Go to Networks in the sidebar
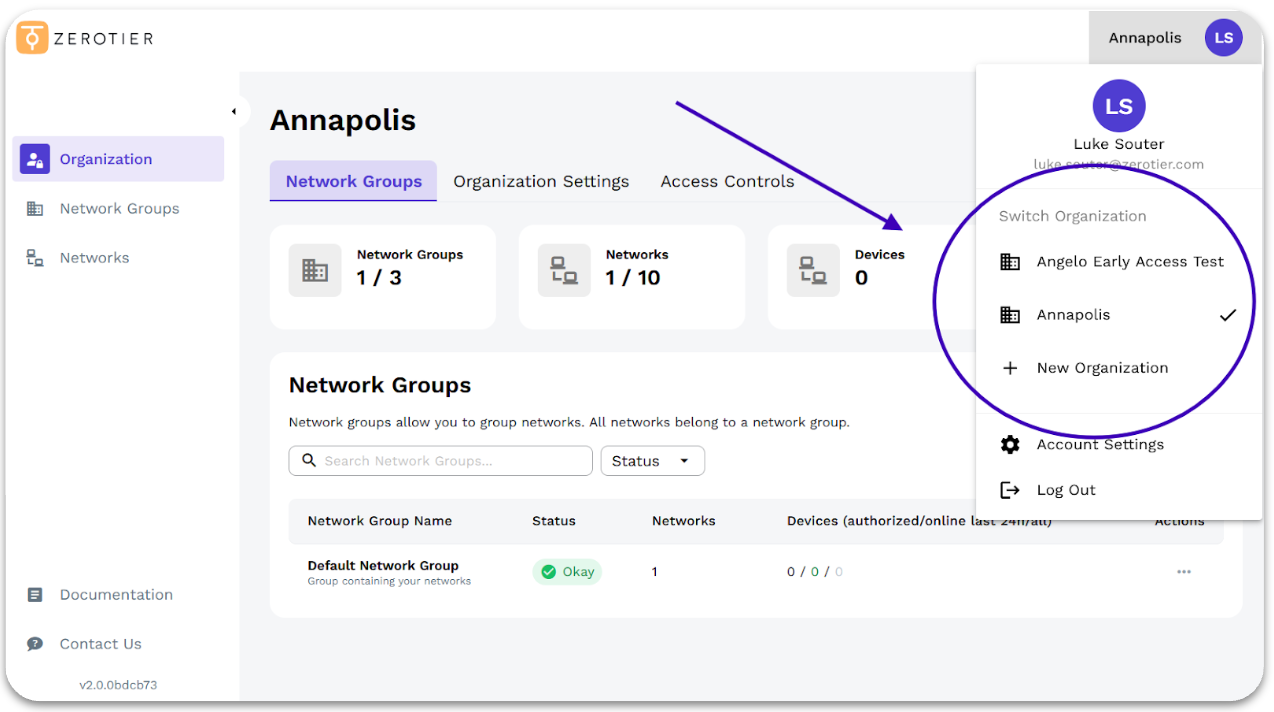1274x712 pixels. coord(94,258)
